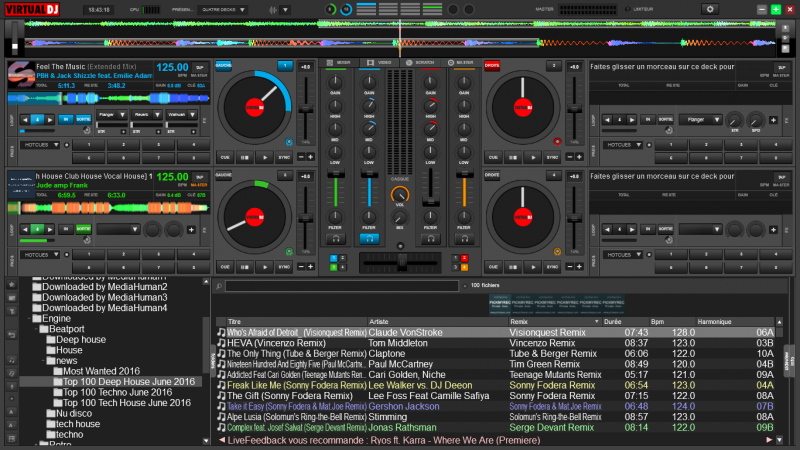Toggle the GAUCHE crossfader assign on deck 1
Viewport: 800px width, 450px height.
tap(224, 65)
